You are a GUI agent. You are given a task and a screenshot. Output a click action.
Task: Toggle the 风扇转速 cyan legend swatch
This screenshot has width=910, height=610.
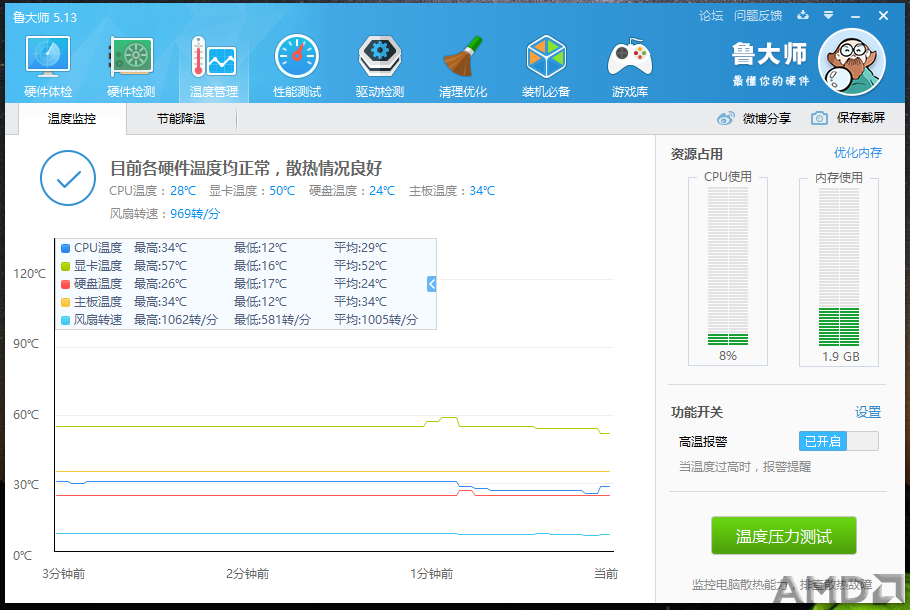click(66, 320)
